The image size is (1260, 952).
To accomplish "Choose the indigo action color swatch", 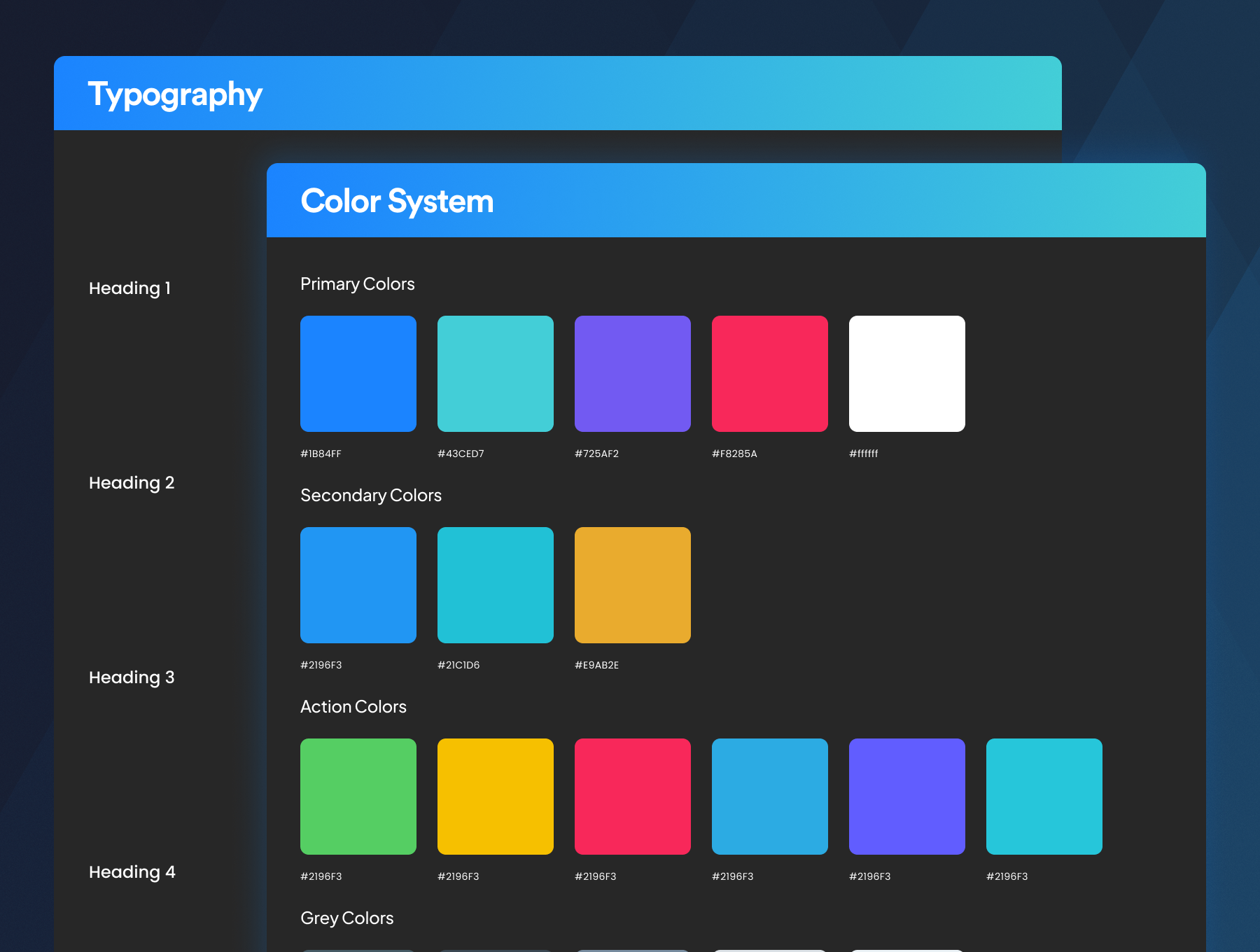I will click(907, 797).
